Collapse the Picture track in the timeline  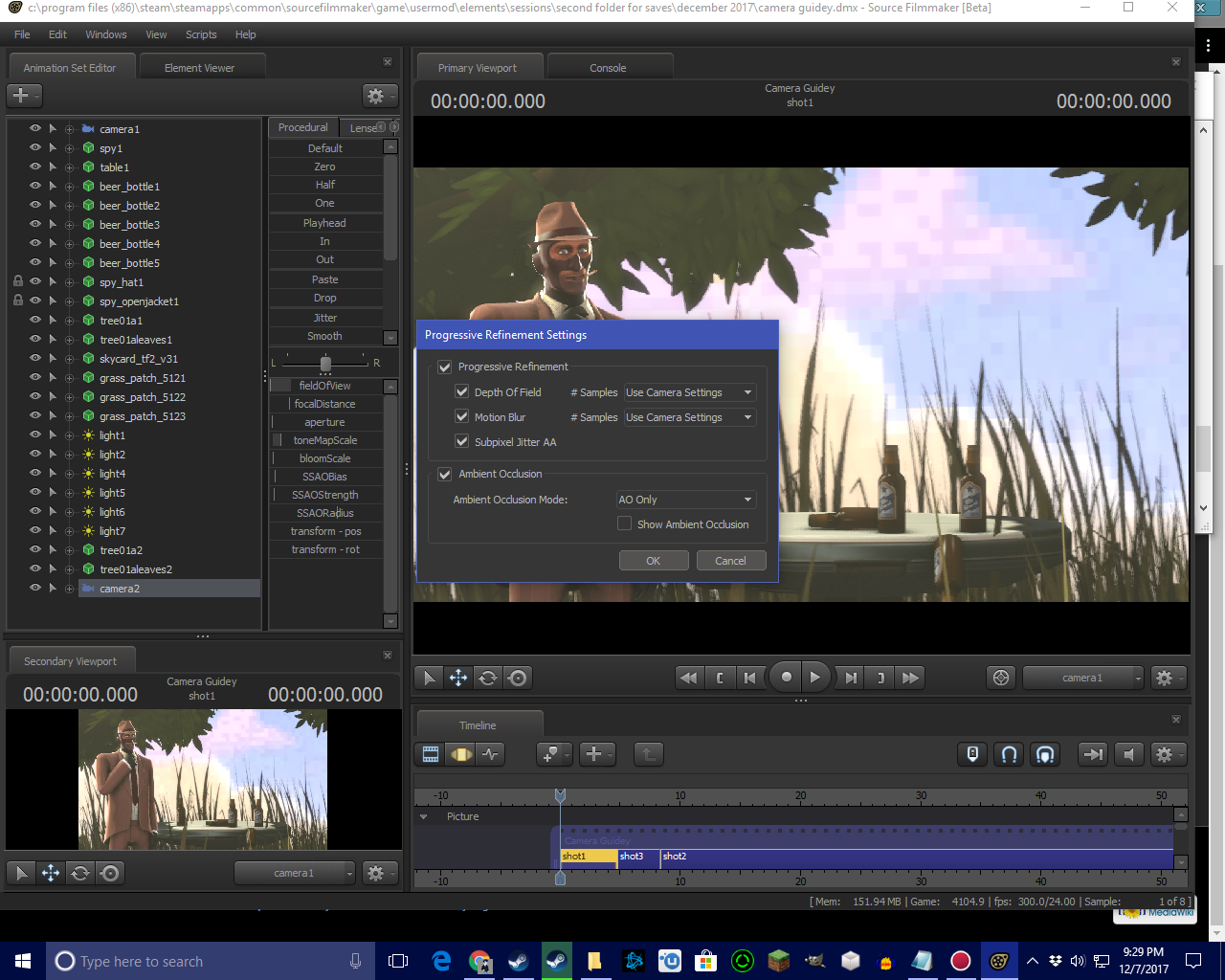click(423, 816)
